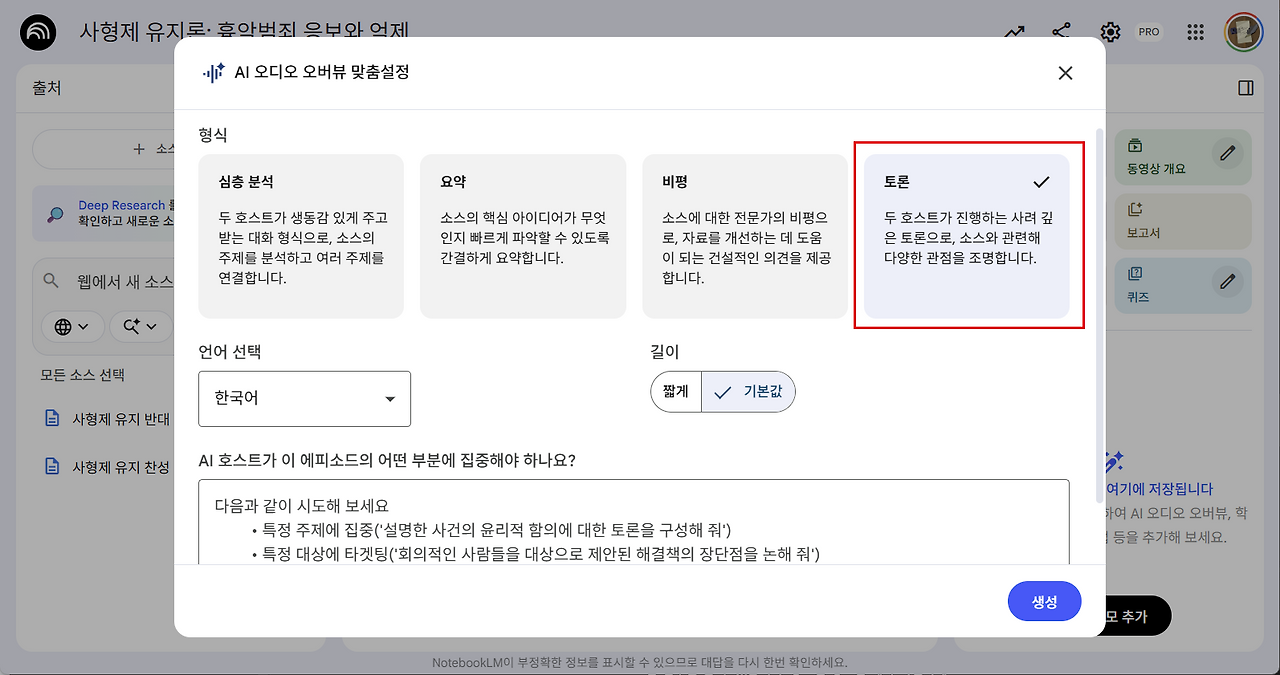This screenshot has height=675, width=1280.
Task: Select the 심층 분석 format card
Action: pyautogui.click(x=301, y=236)
